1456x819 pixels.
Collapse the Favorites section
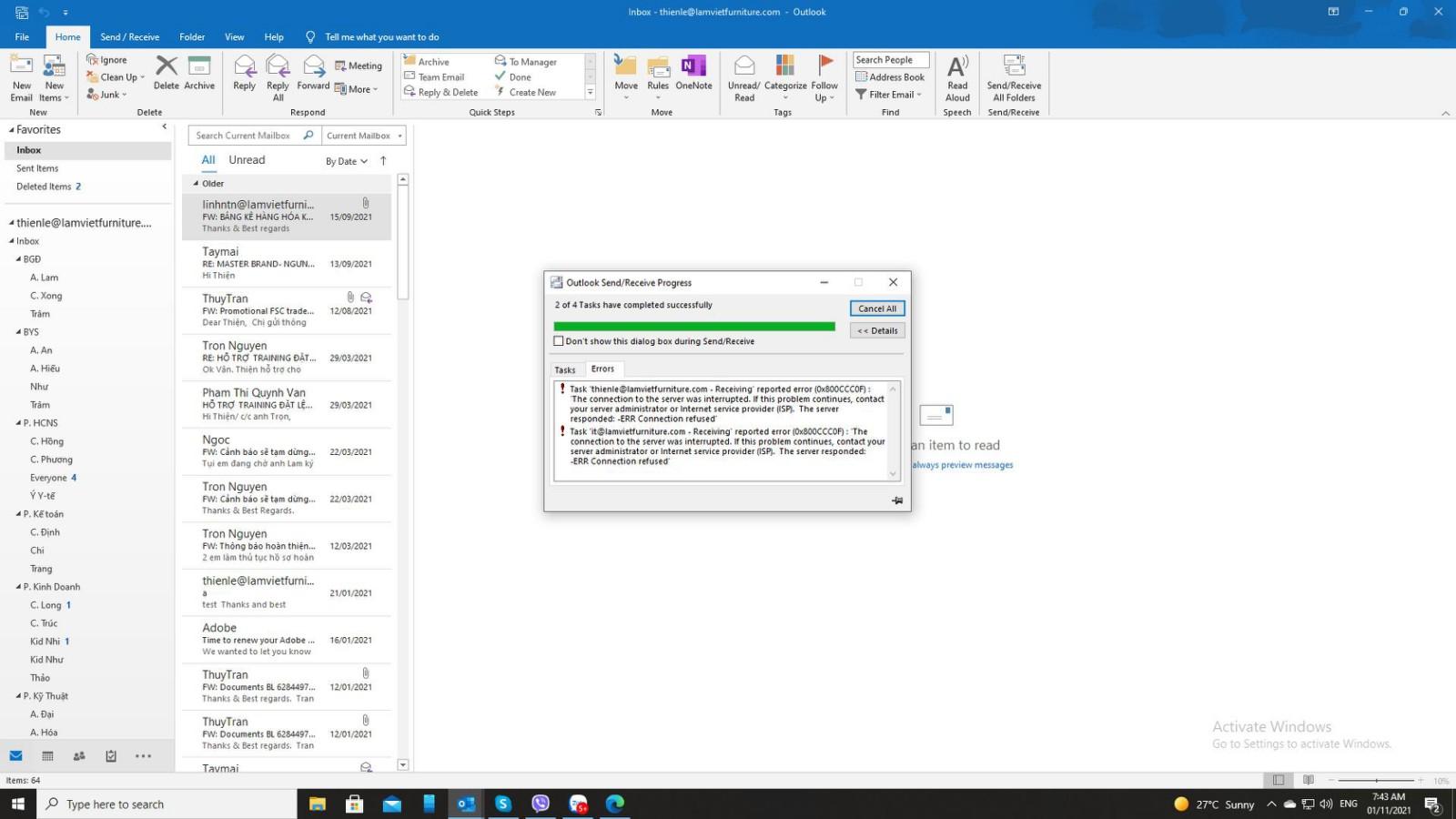11,130
